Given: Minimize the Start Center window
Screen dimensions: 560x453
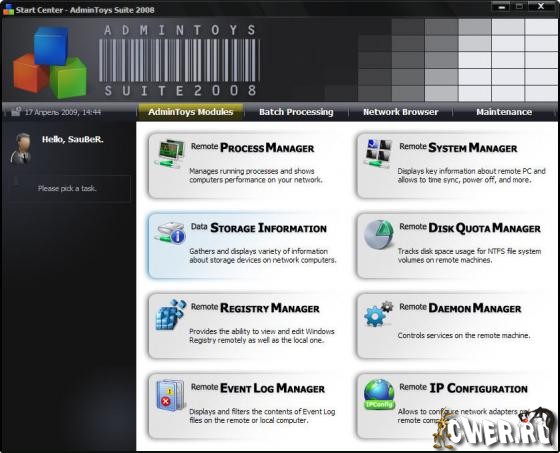Looking at the screenshot, I should (502, 7).
